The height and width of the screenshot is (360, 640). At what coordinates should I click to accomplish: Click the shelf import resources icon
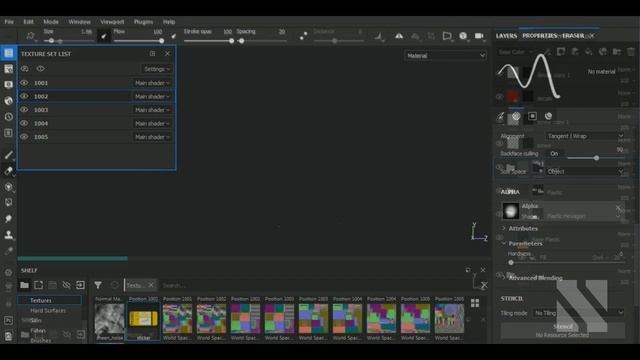click(80, 285)
